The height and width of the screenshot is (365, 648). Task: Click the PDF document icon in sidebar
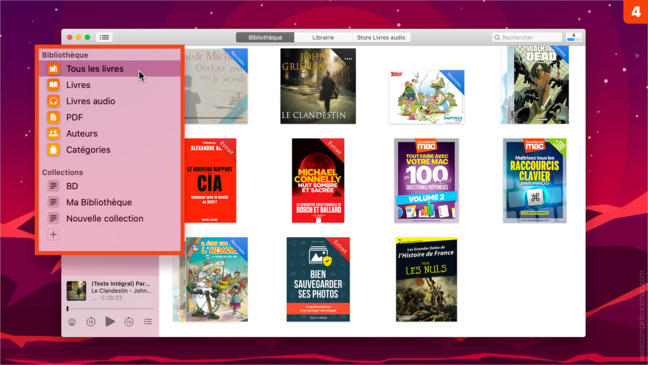click(x=53, y=117)
